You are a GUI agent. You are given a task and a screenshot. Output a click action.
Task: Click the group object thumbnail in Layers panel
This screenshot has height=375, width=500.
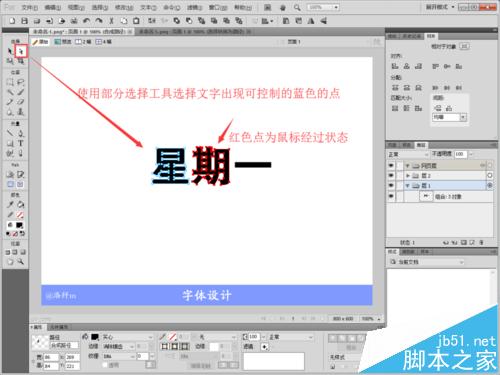[x=426, y=196]
